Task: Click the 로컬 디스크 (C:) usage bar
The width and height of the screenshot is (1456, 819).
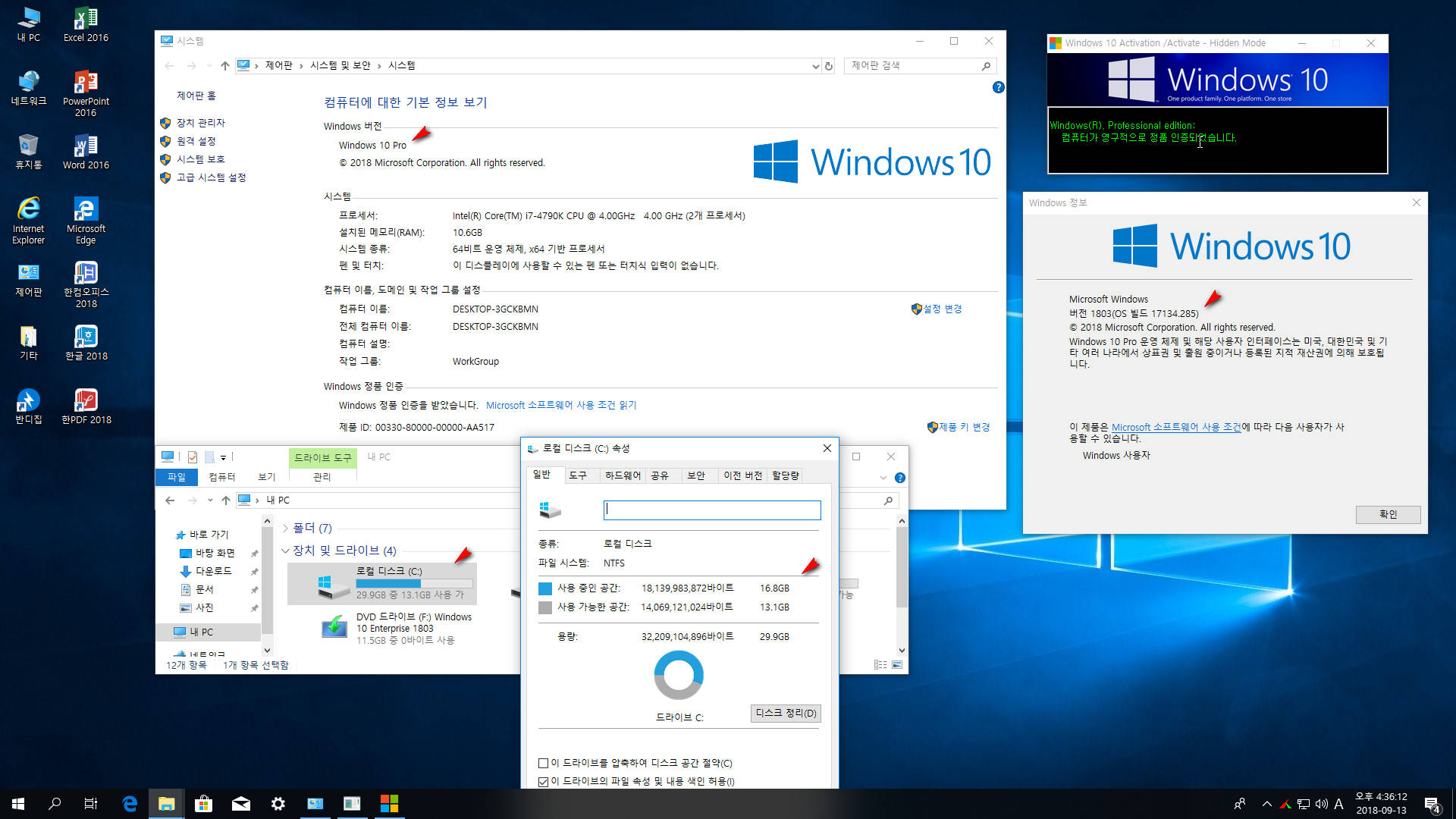Action: pos(414,584)
